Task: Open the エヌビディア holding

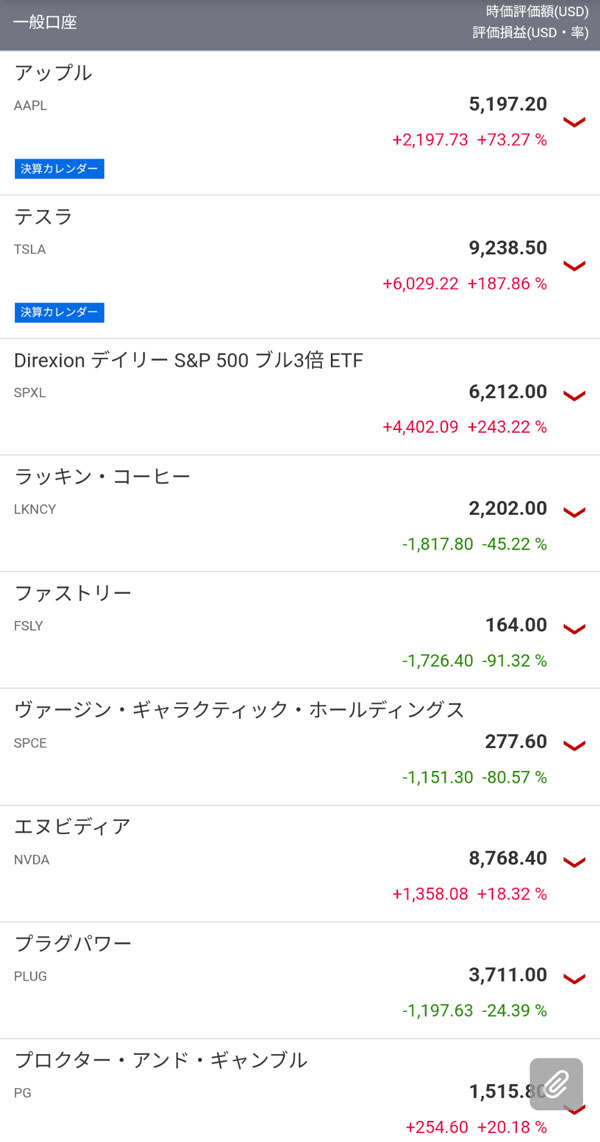Action: pos(73,827)
